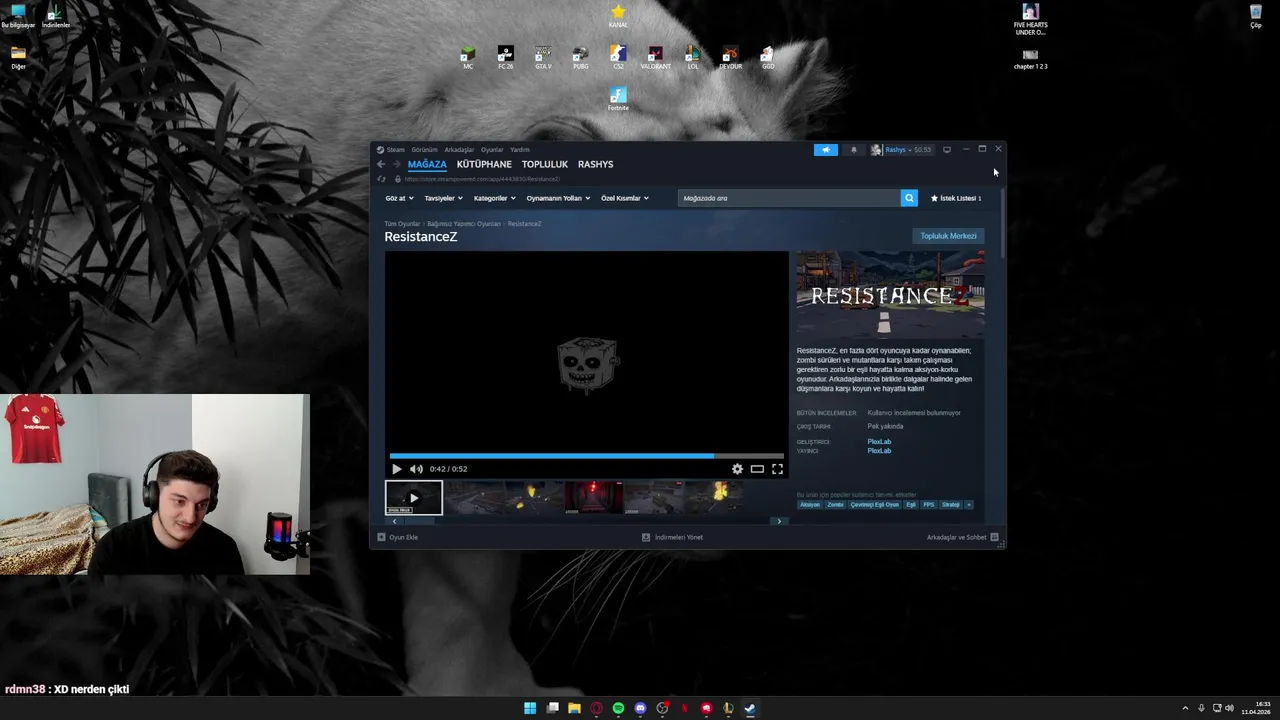Open the RASHYS profile tab
Screen dimensions: 1280x720
[595, 164]
